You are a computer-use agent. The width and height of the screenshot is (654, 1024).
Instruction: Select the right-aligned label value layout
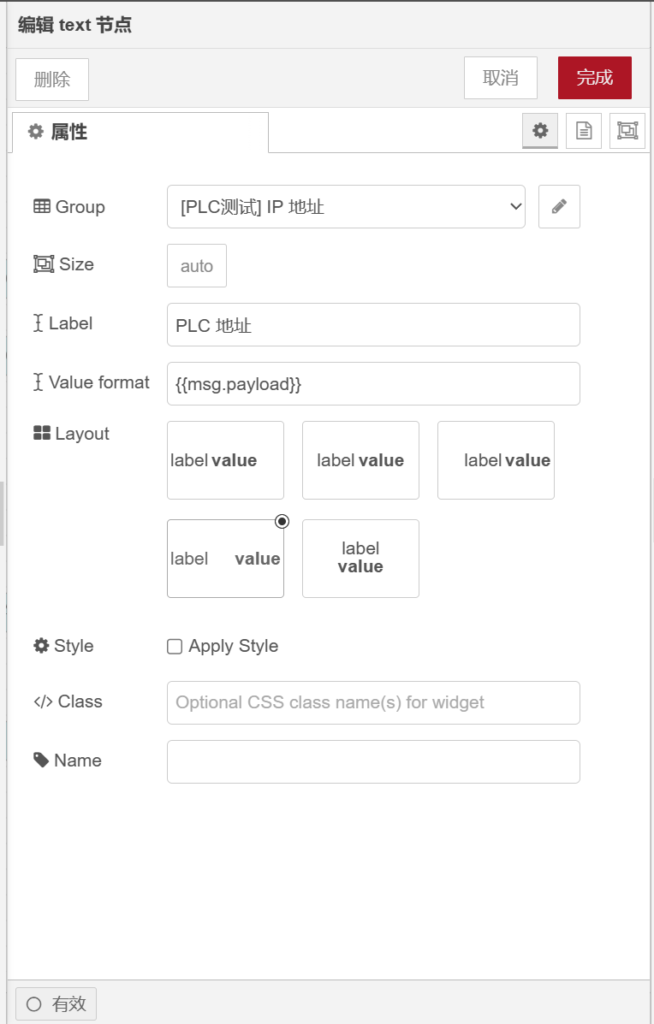tap(495, 460)
